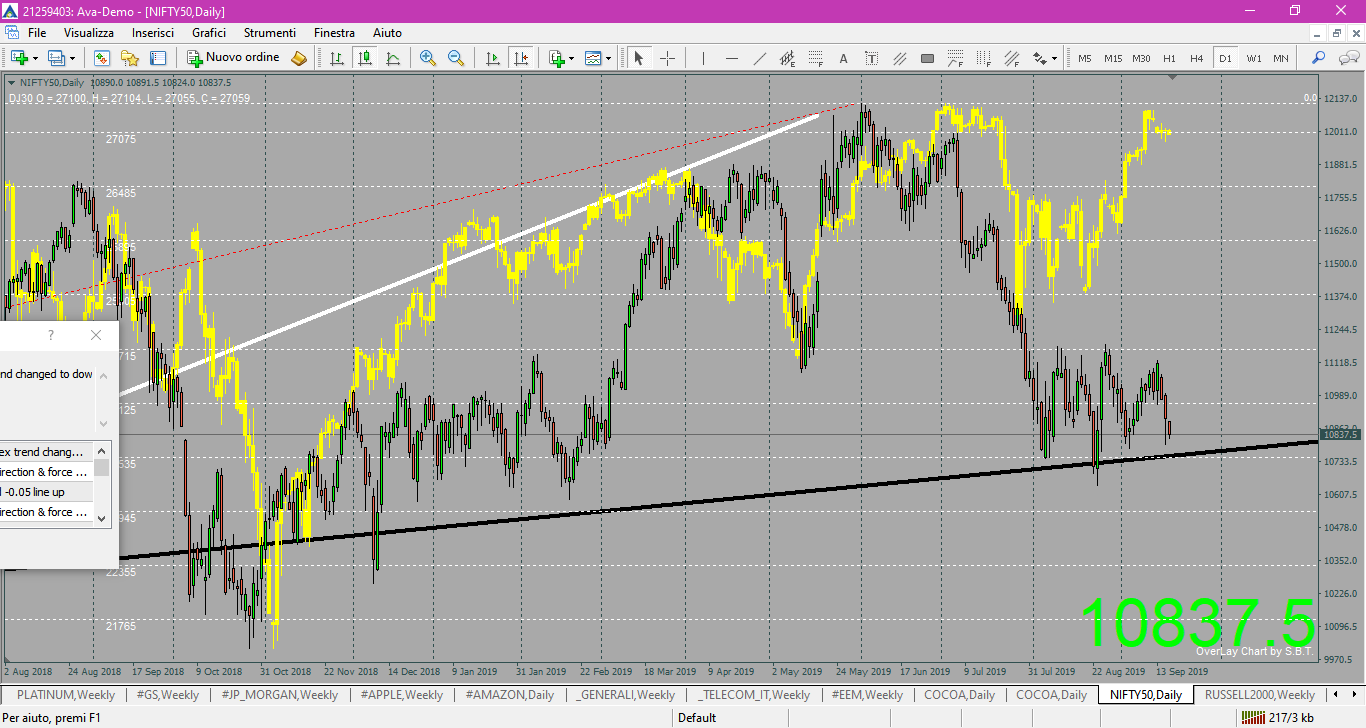Expand the templates dropdown arrow

coord(608,58)
